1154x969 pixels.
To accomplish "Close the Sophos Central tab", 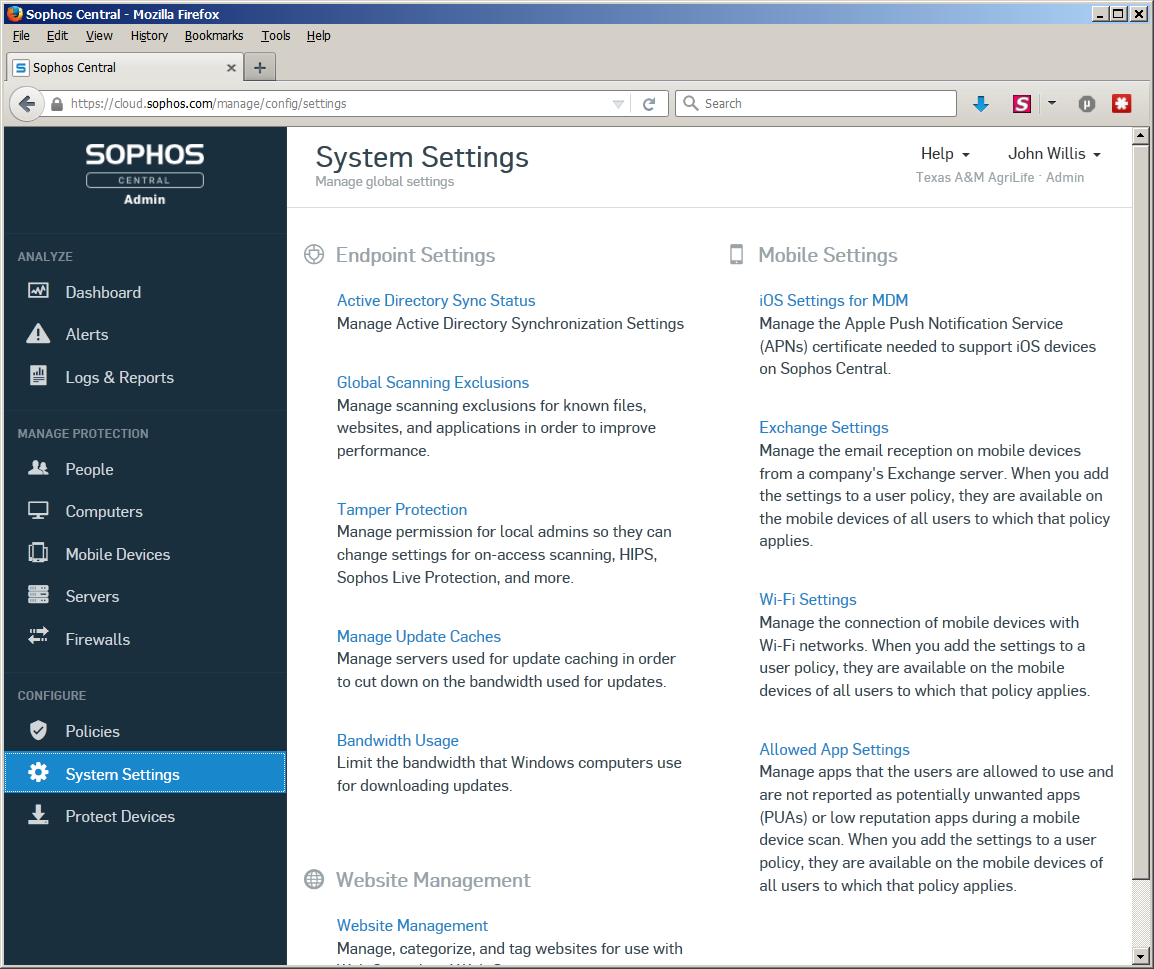I will pos(231,68).
